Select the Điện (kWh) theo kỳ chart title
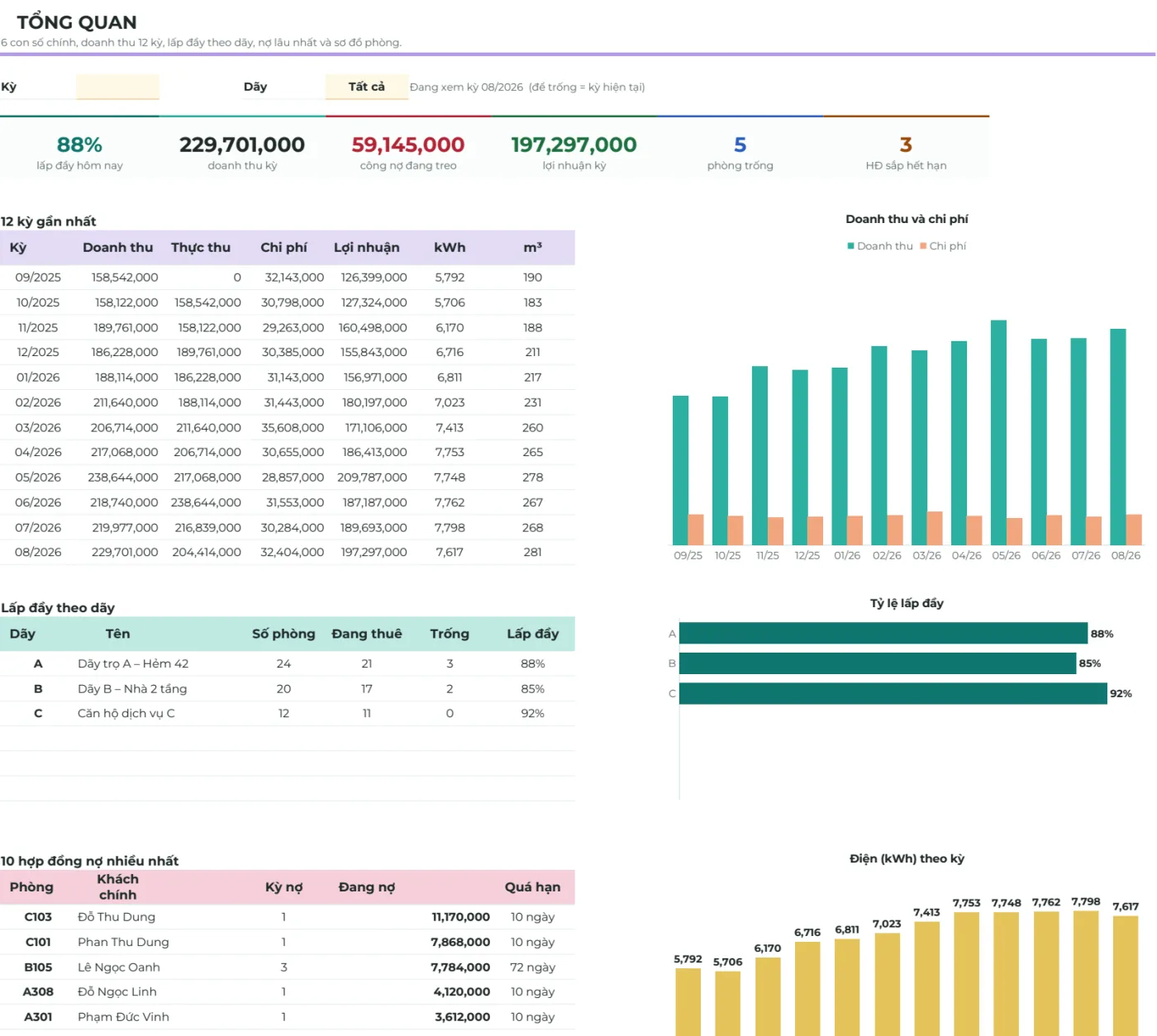This screenshot has height=1036, width=1157. 907,858
